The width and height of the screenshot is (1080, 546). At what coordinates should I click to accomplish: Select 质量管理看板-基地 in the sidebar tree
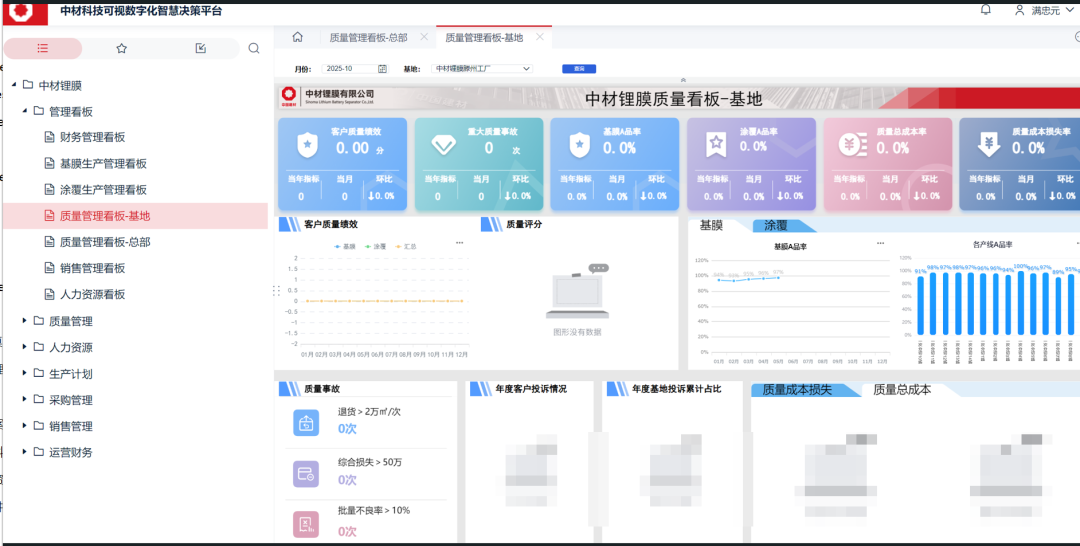tap(105, 216)
